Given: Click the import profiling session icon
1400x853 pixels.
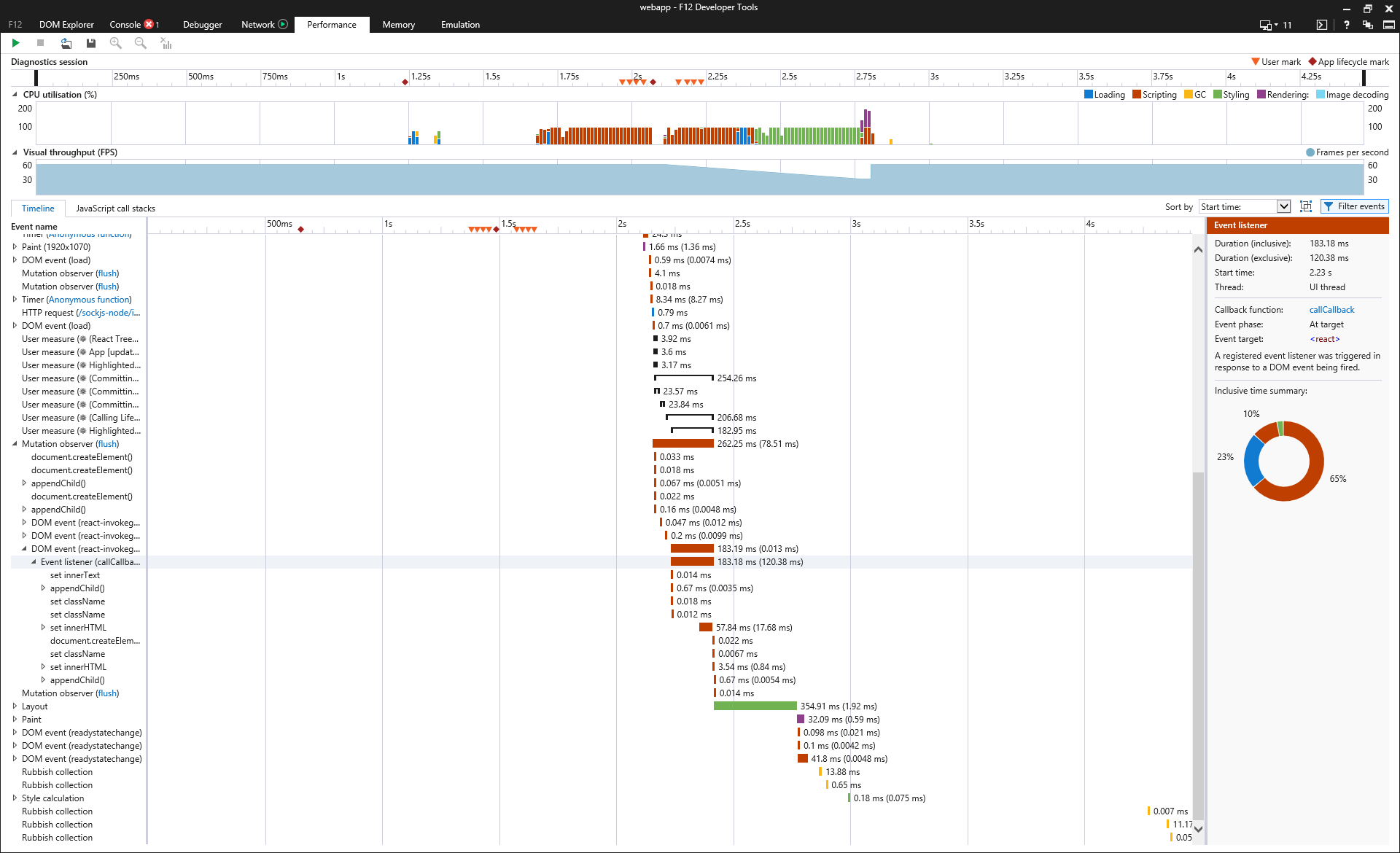Looking at the screenshot, I should (x=66, y=43).
